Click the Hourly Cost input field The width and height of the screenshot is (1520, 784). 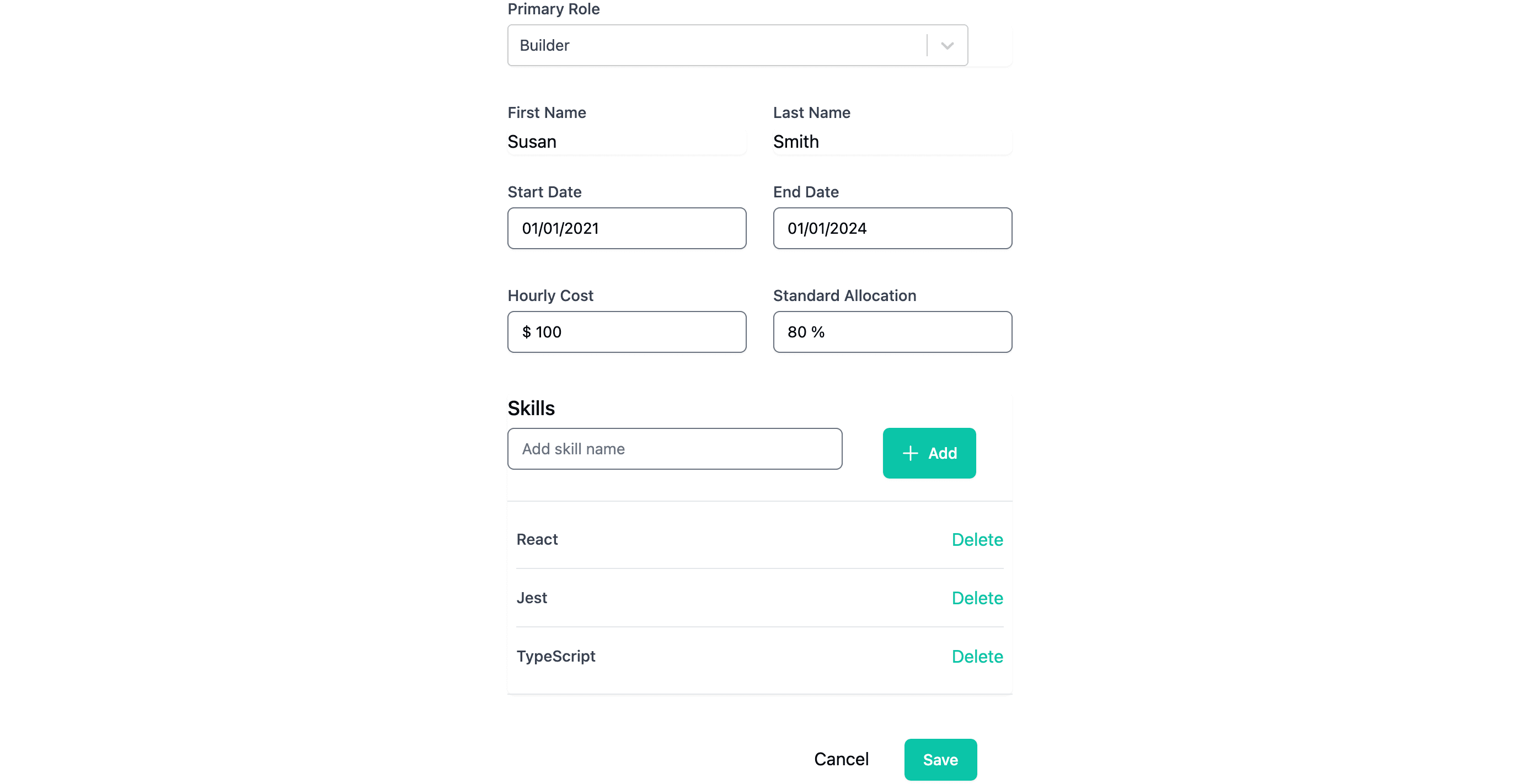627,332
